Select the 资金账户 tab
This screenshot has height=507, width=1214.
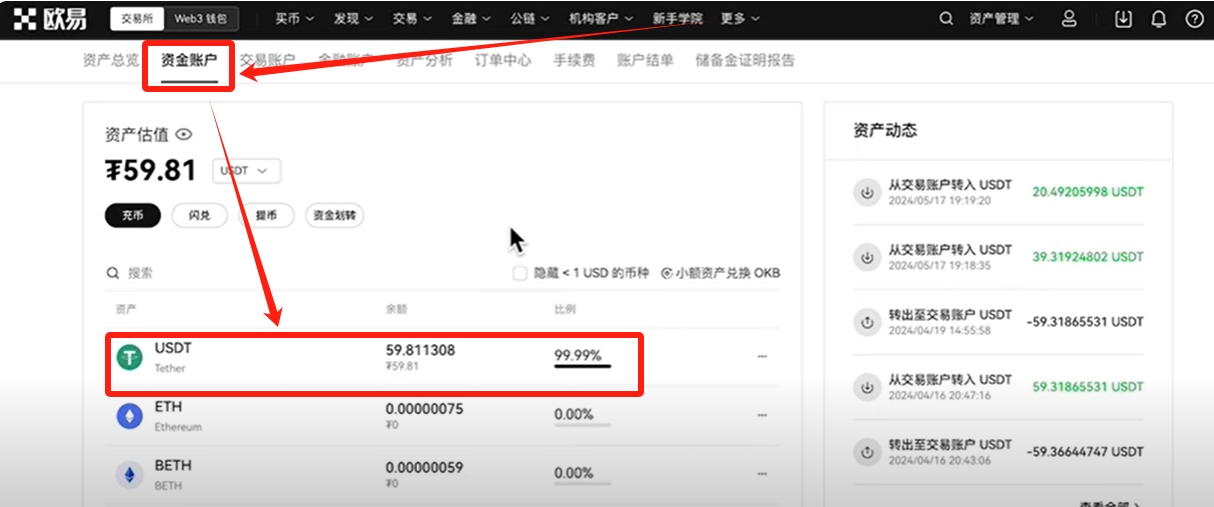pyautogui.click(x=189, y=61)
